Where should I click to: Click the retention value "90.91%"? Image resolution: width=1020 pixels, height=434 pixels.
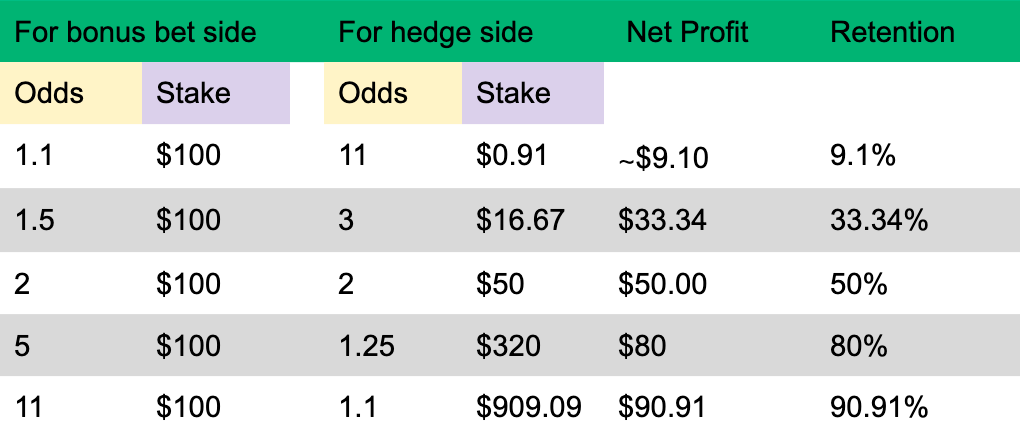[x=879, y=408]
